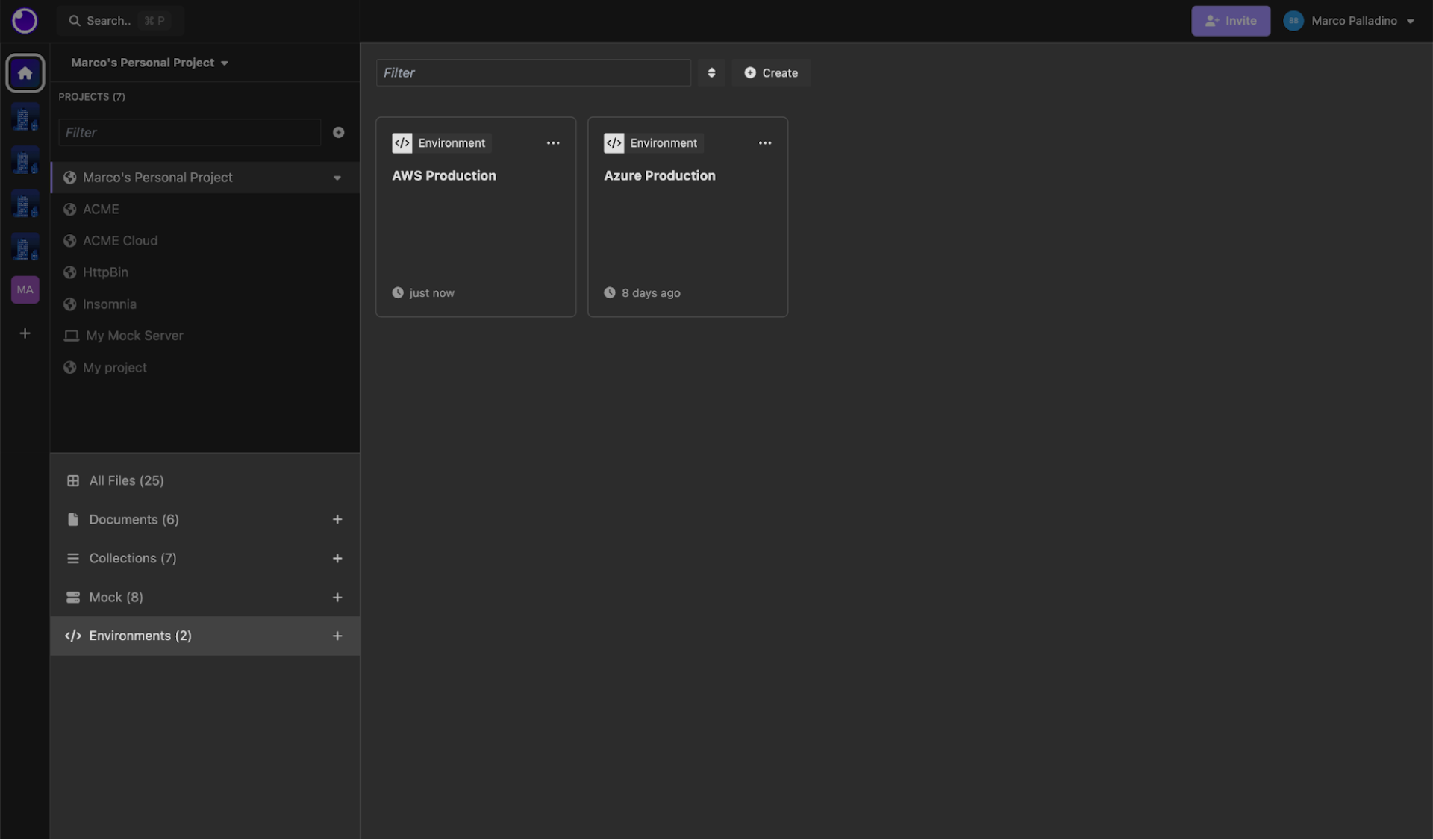
Task: Click the Invite button
Action: tap(1230, 21)
